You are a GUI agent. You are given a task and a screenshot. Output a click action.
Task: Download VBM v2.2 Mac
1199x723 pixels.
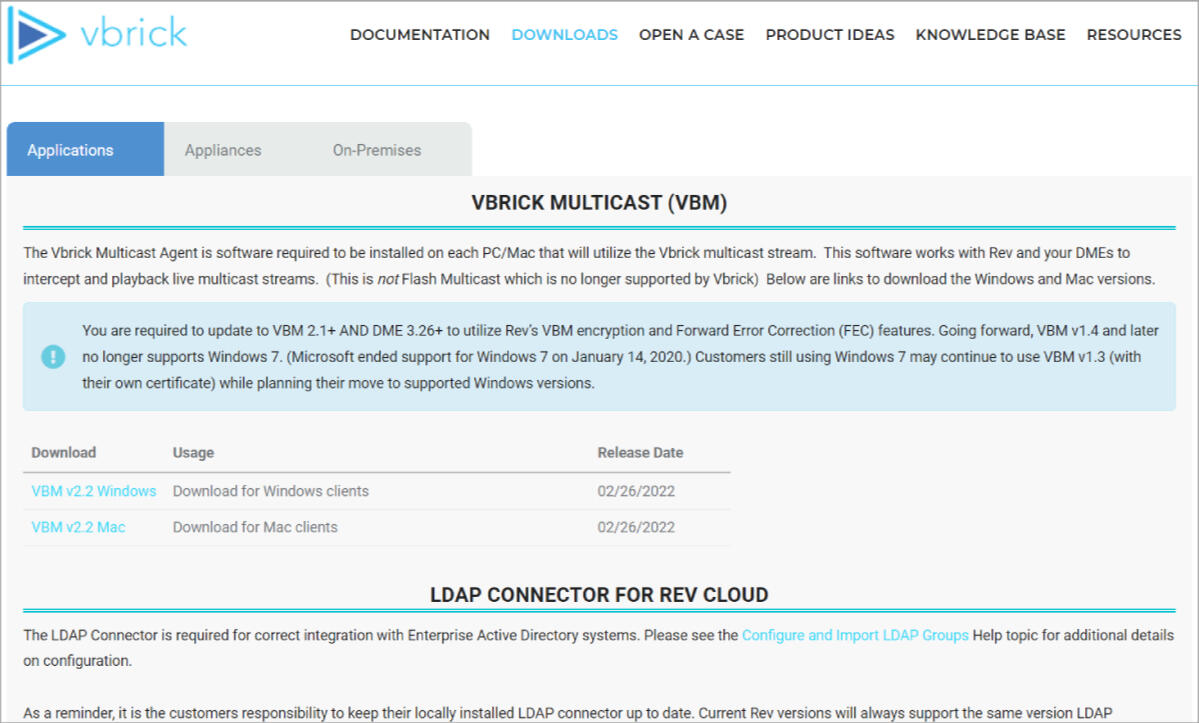pos(78,526)
